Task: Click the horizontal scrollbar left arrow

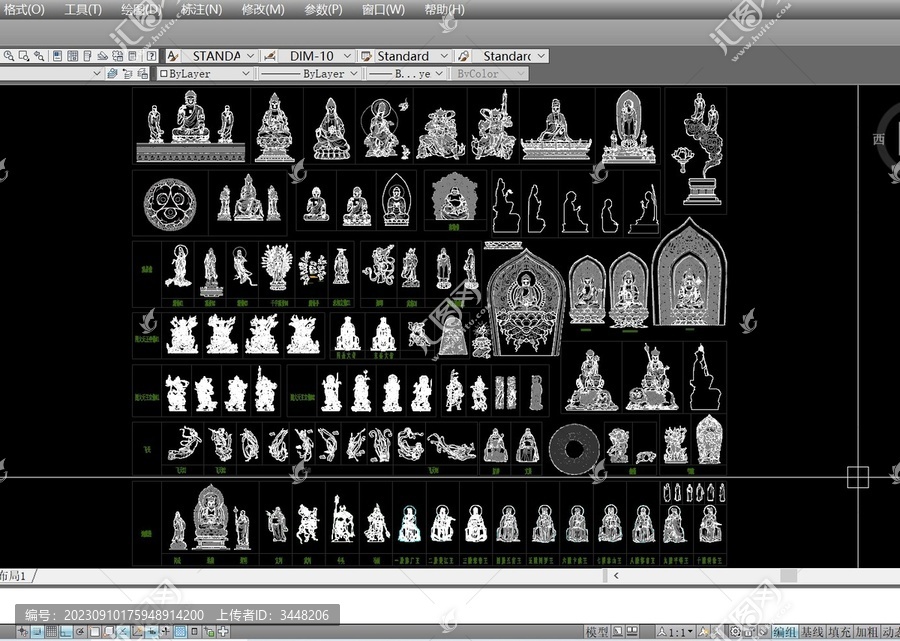Action: click(616, 576)
